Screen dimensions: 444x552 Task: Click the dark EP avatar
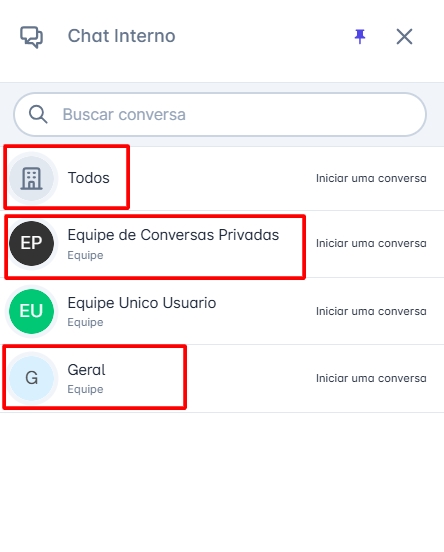click(x=31, y=243)
